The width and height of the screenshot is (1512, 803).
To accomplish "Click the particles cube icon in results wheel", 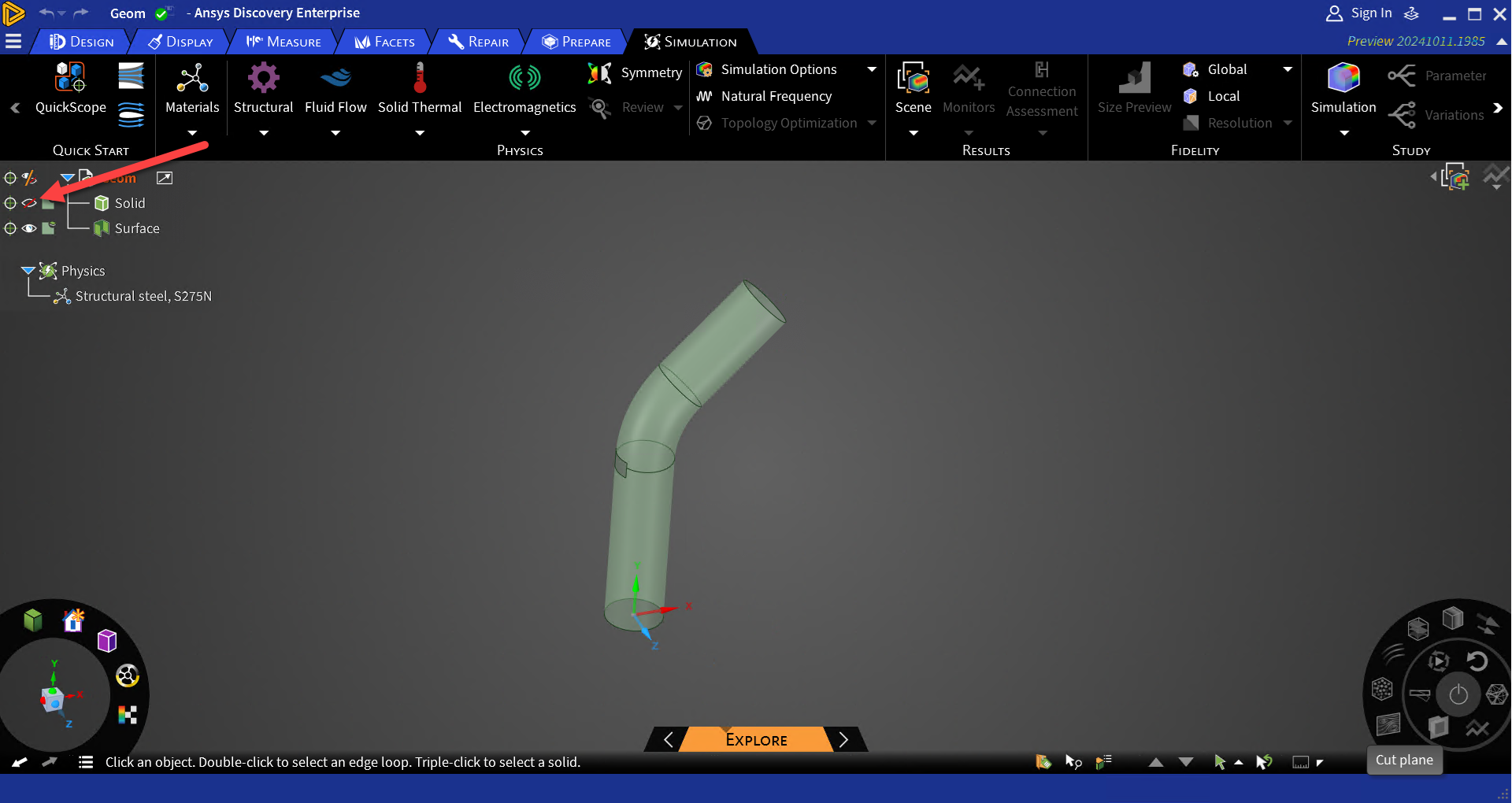I will click(x=1382, y=690).
